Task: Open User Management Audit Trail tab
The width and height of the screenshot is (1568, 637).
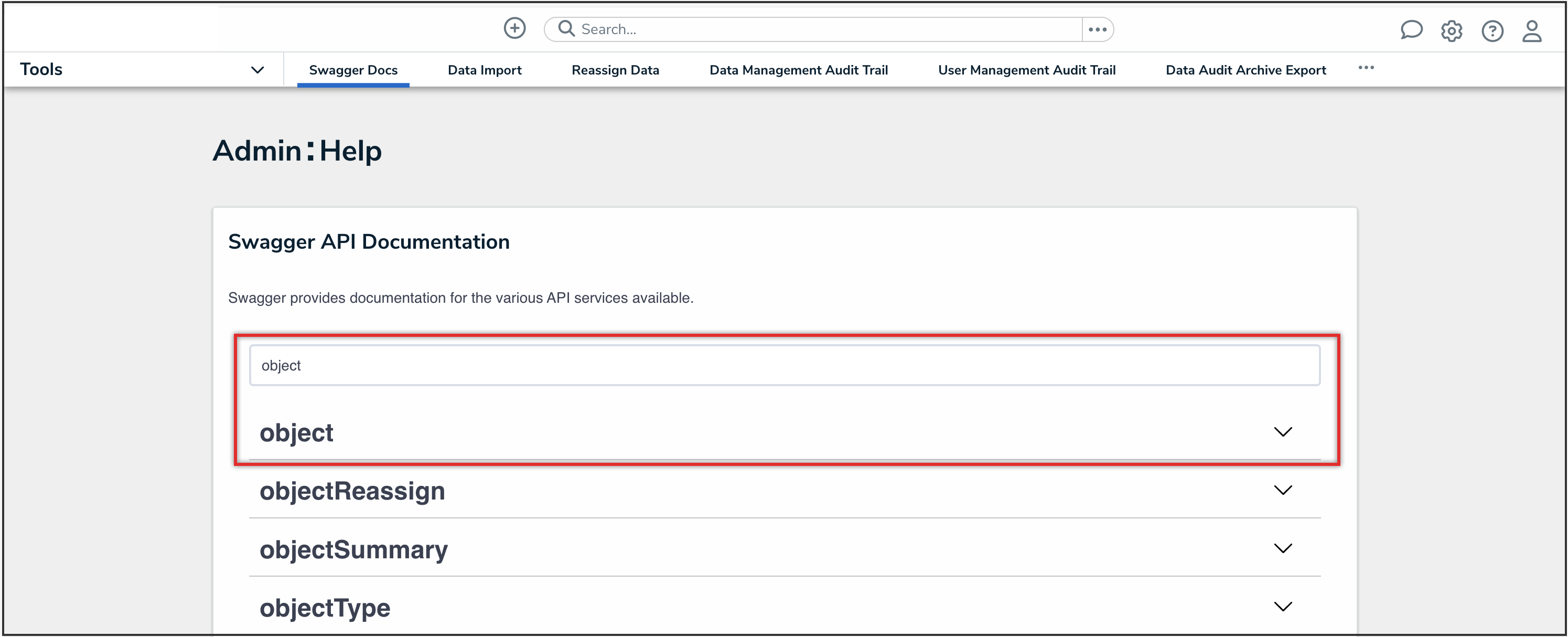Action: point(1026,70)
